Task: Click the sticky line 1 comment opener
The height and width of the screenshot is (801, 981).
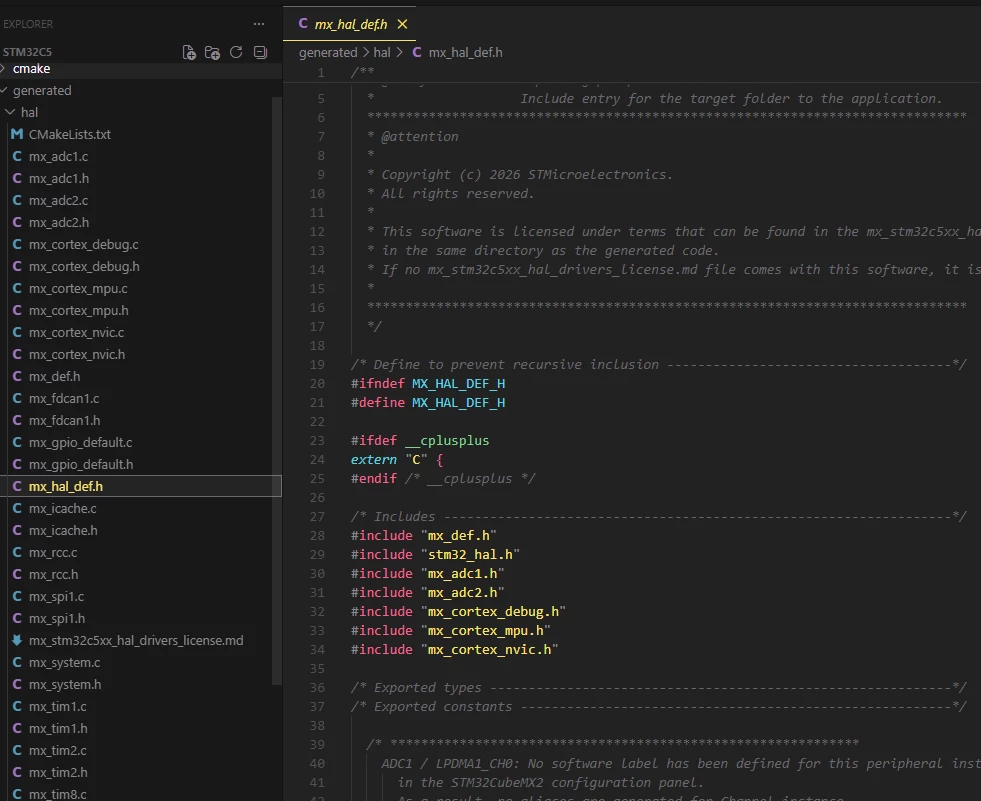Action: point(362,72)
